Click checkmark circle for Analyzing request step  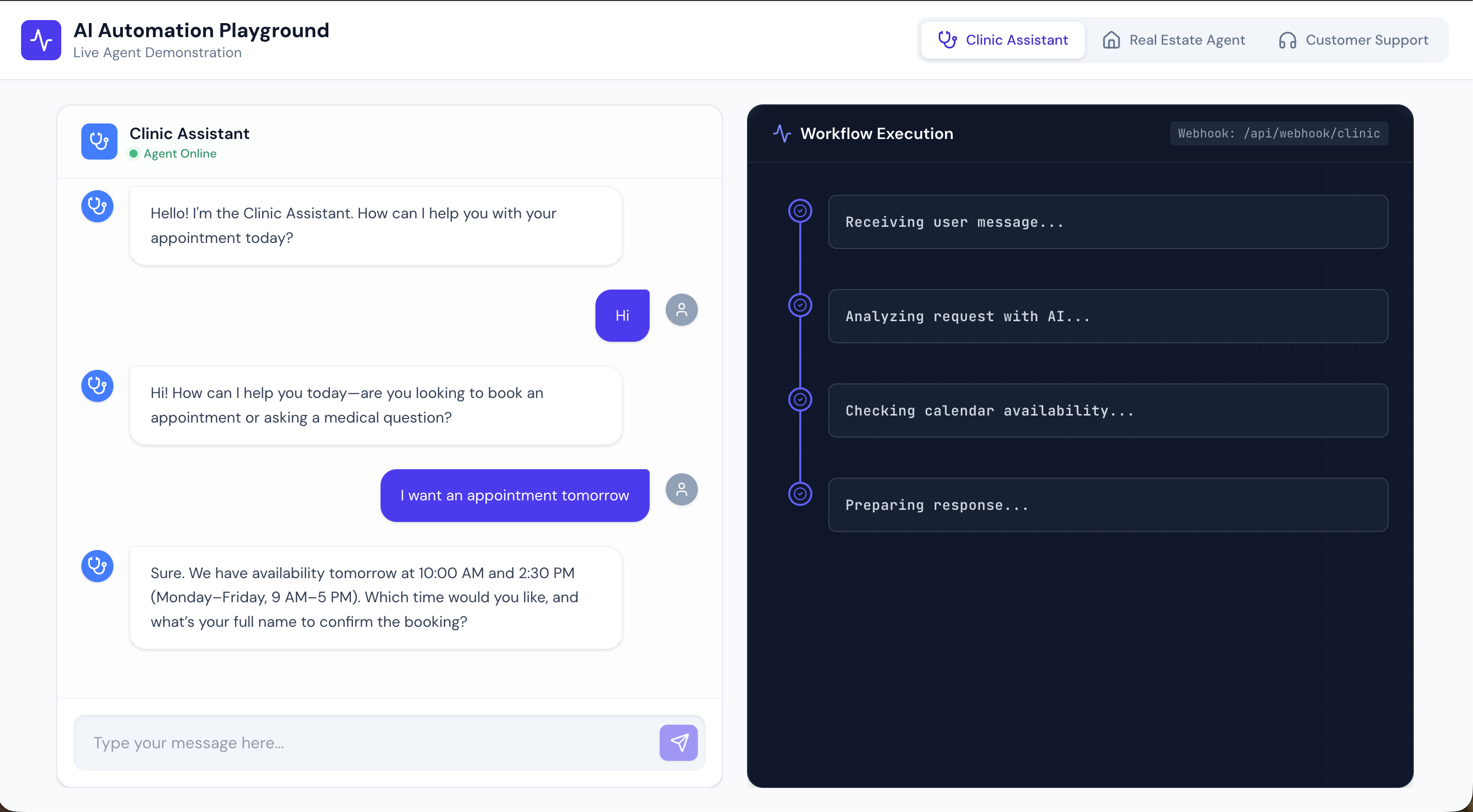click(800, 305)
